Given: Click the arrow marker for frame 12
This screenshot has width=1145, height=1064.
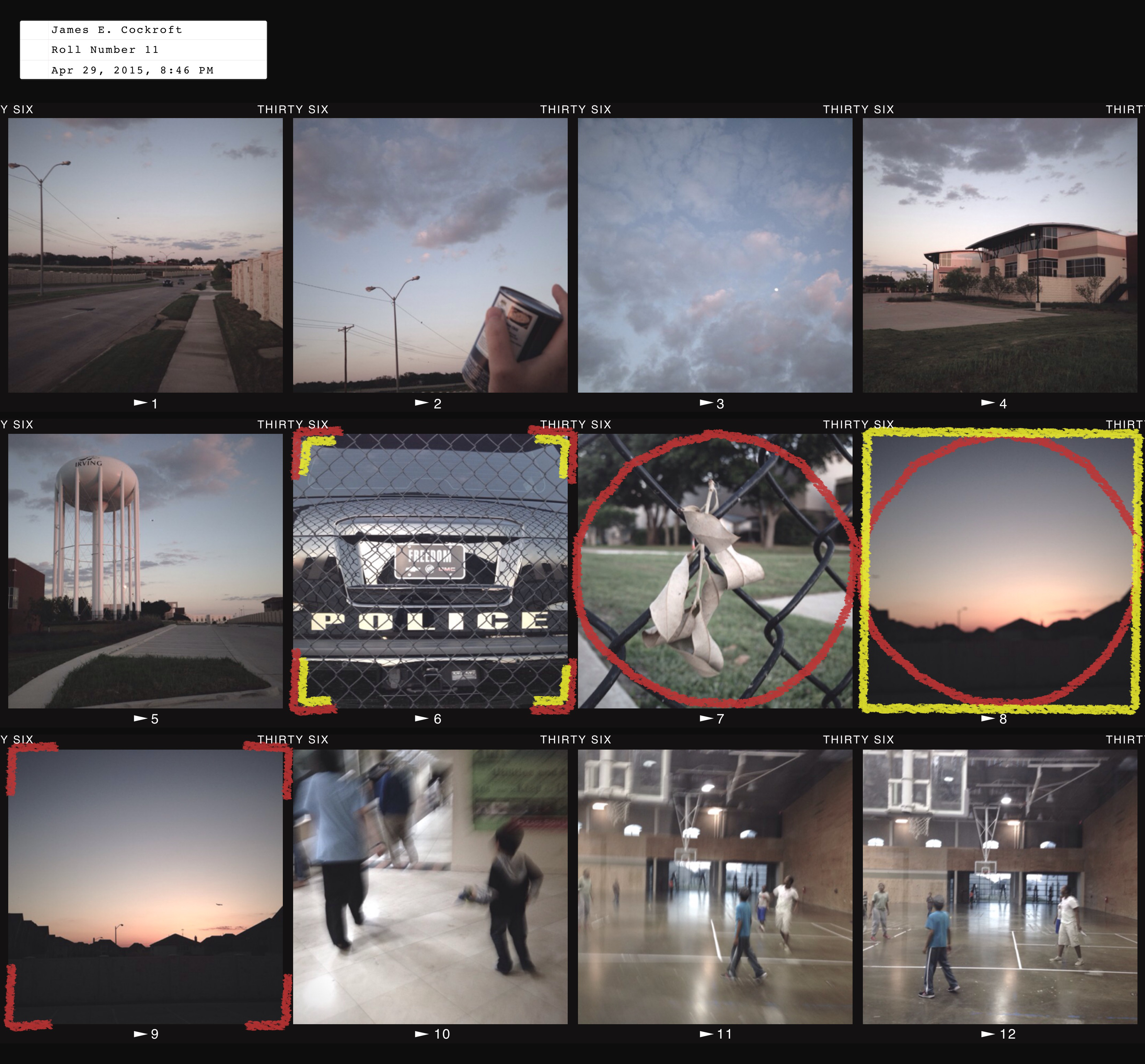Looking at the screenshot, I should point(987,1033).
